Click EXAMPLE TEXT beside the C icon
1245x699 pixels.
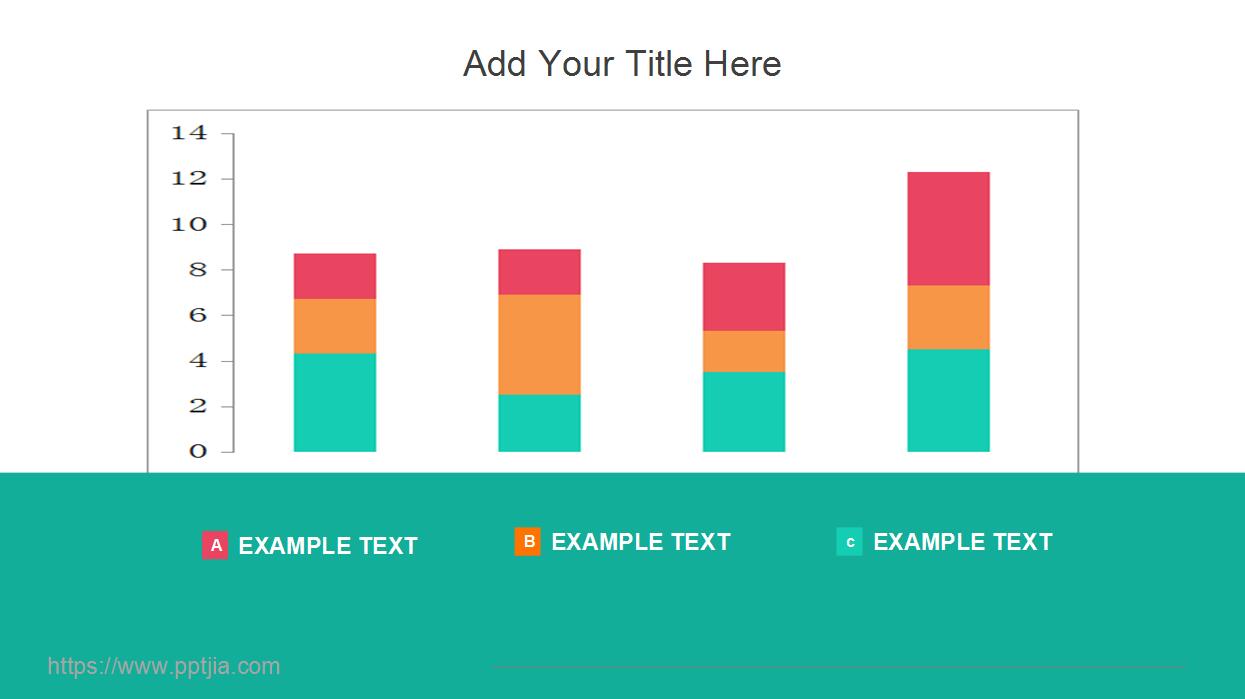(963, 542)
